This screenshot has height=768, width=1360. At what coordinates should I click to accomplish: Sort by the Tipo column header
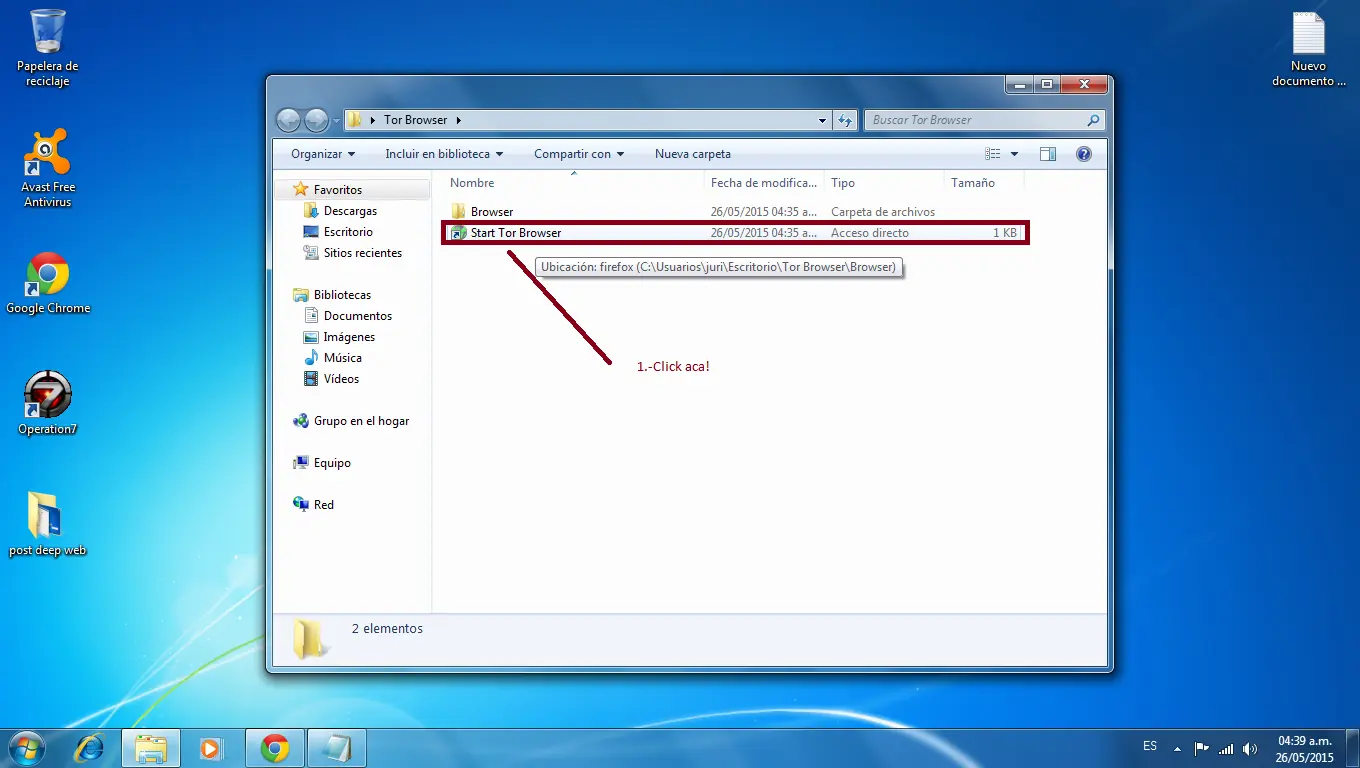pos(884,183)
